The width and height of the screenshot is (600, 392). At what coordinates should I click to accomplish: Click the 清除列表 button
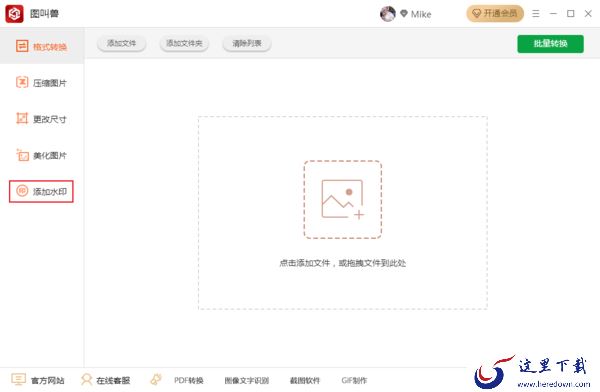pyautogui.click(x=247, y=43)
